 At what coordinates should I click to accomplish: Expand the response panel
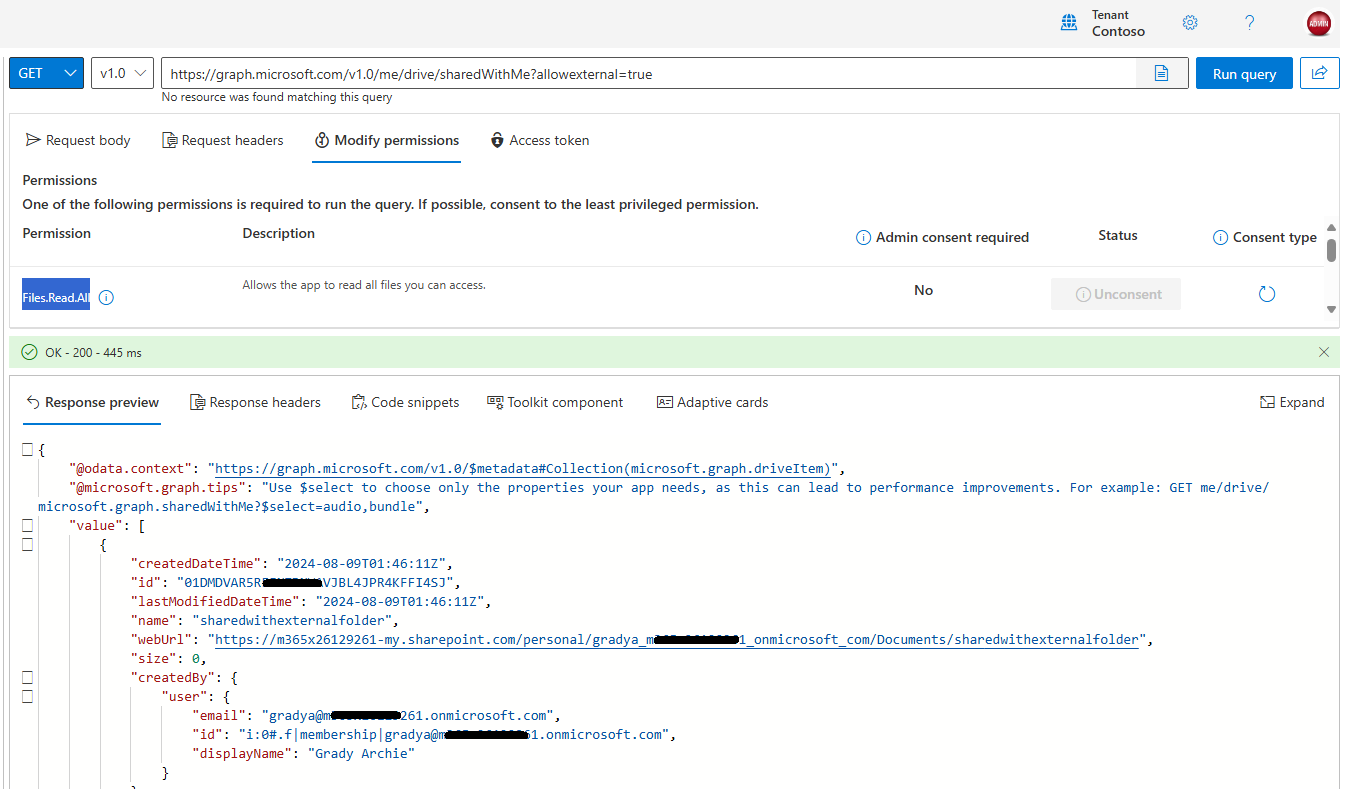(1292, 402)
